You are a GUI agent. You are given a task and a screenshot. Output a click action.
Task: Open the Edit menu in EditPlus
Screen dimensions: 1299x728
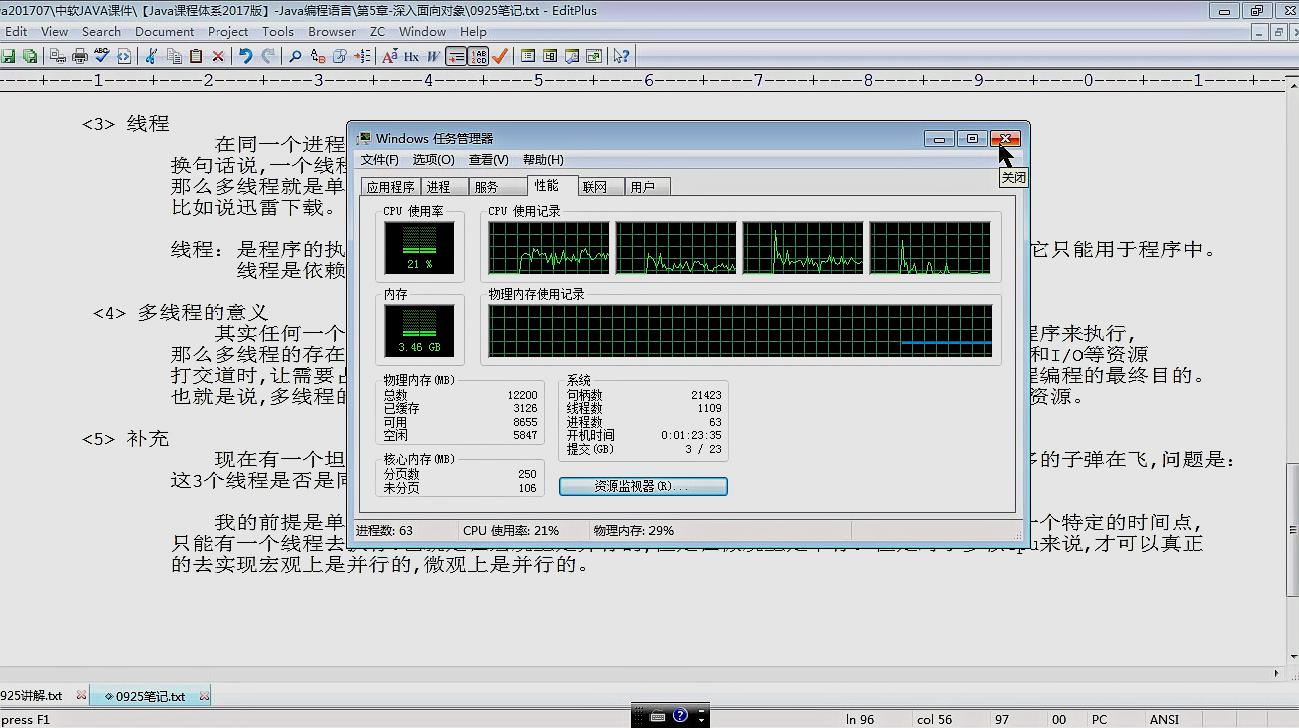pyautogui.click(x=16, y=32)
